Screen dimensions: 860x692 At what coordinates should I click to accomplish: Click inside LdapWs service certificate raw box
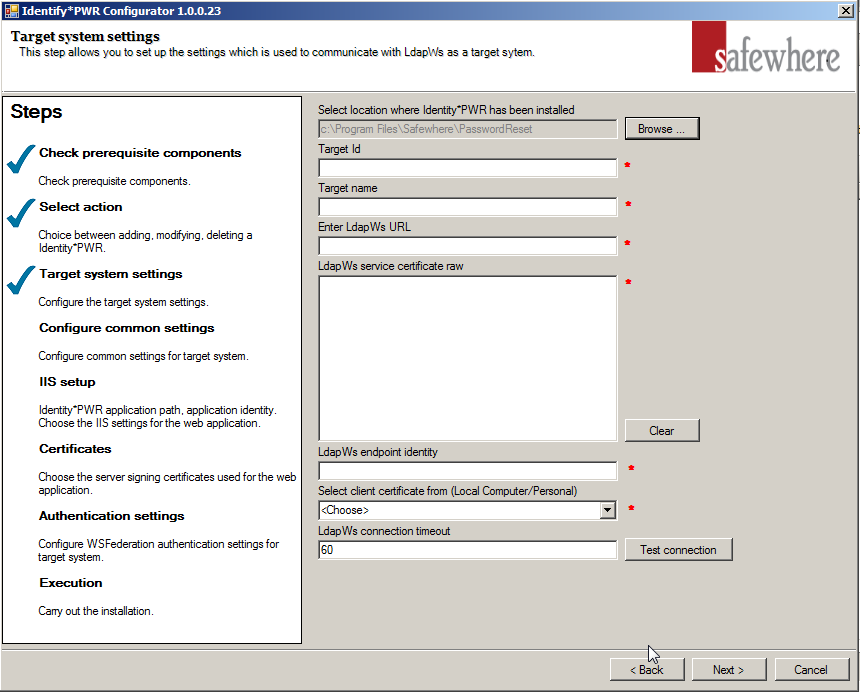tap(467, 358)
